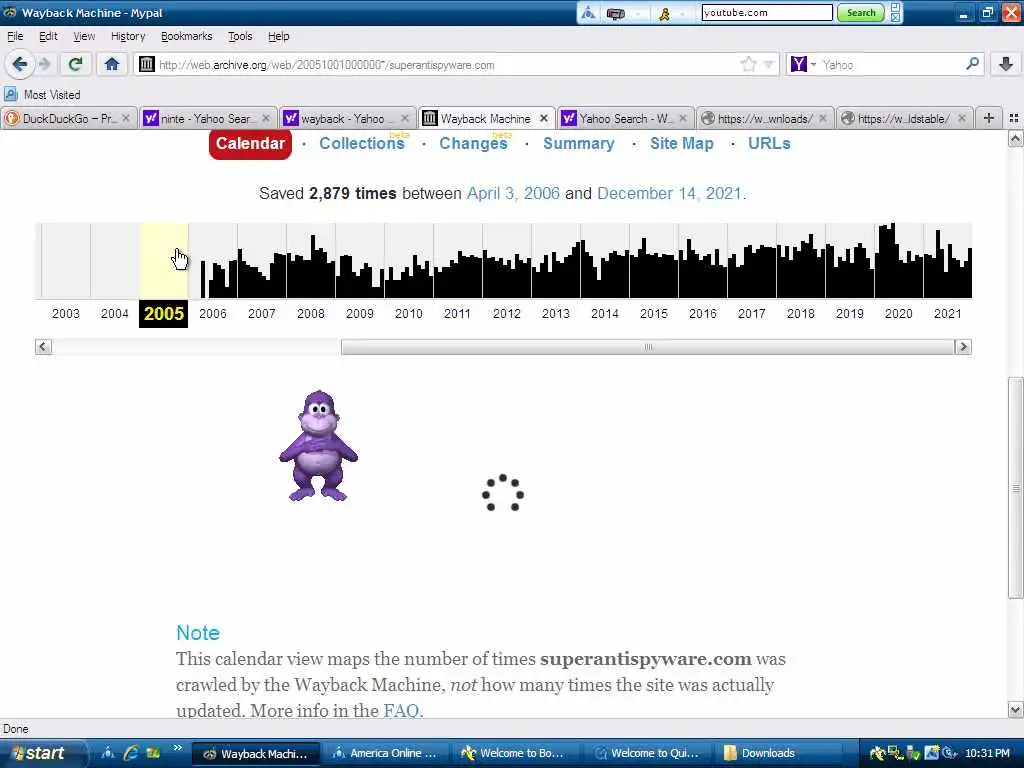Expand the Quick Launch chevron
The width and height of the screenshot is (1024, 768).
(x=178, y=748)
